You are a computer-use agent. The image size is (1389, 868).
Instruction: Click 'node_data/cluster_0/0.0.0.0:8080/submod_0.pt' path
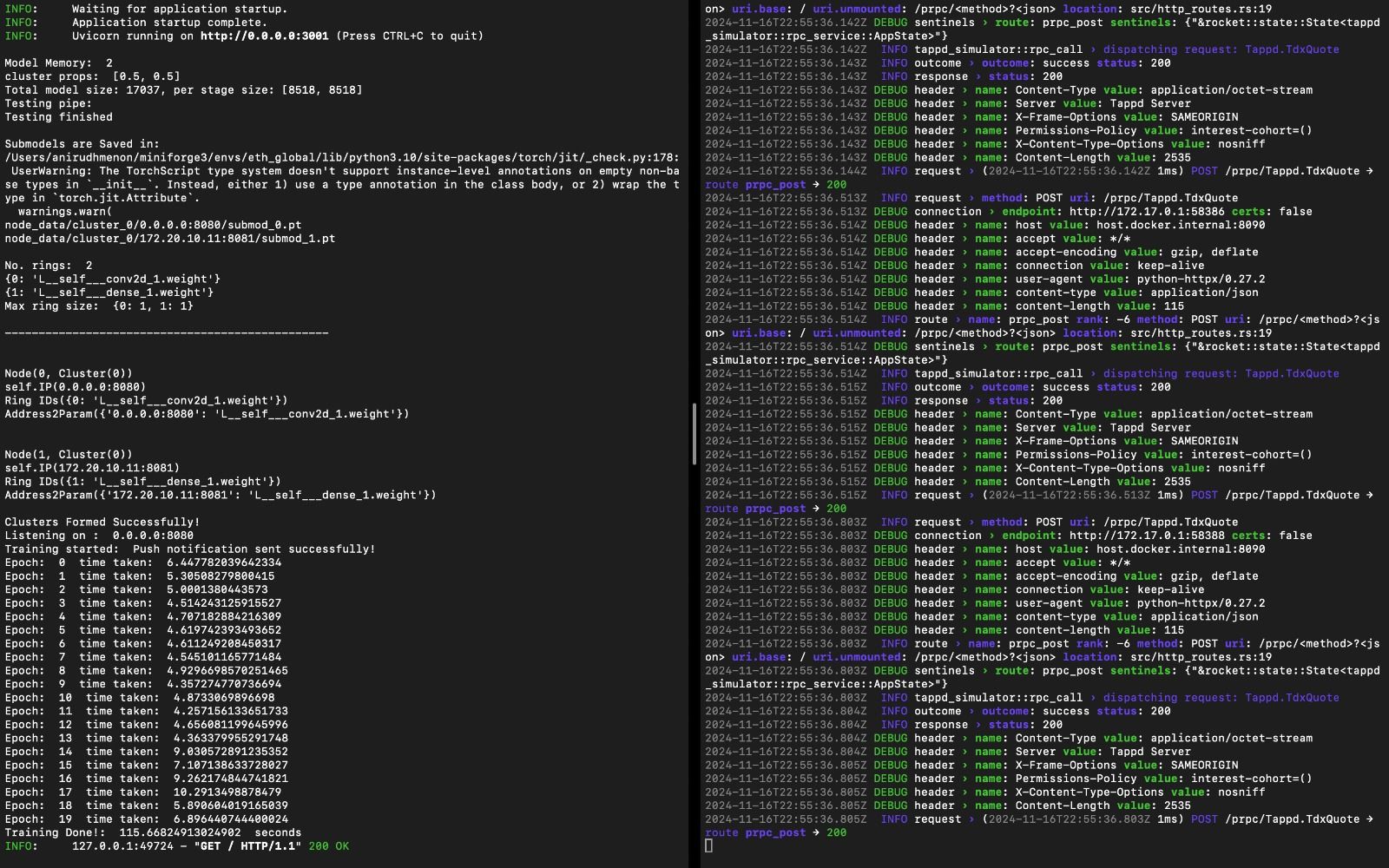point(153,225)
